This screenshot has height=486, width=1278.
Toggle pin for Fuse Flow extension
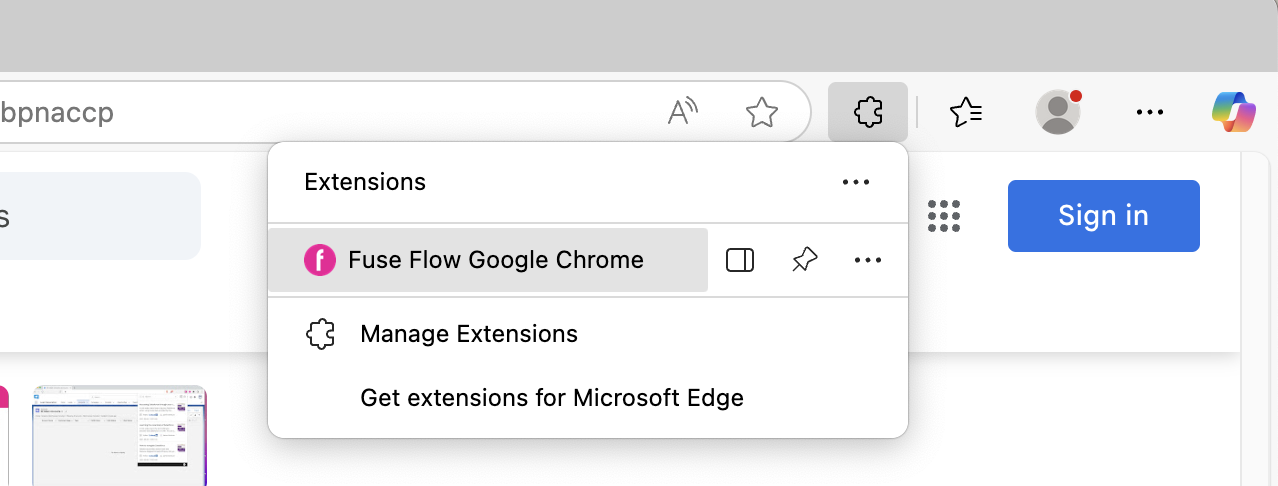point(804,261)
